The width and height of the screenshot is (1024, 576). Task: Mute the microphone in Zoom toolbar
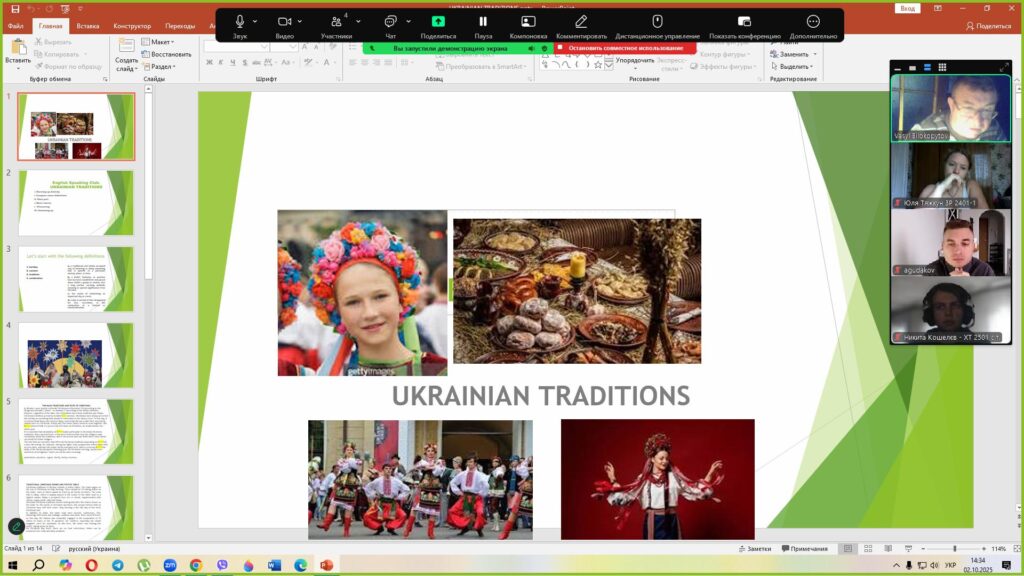(x=240, y=21)
